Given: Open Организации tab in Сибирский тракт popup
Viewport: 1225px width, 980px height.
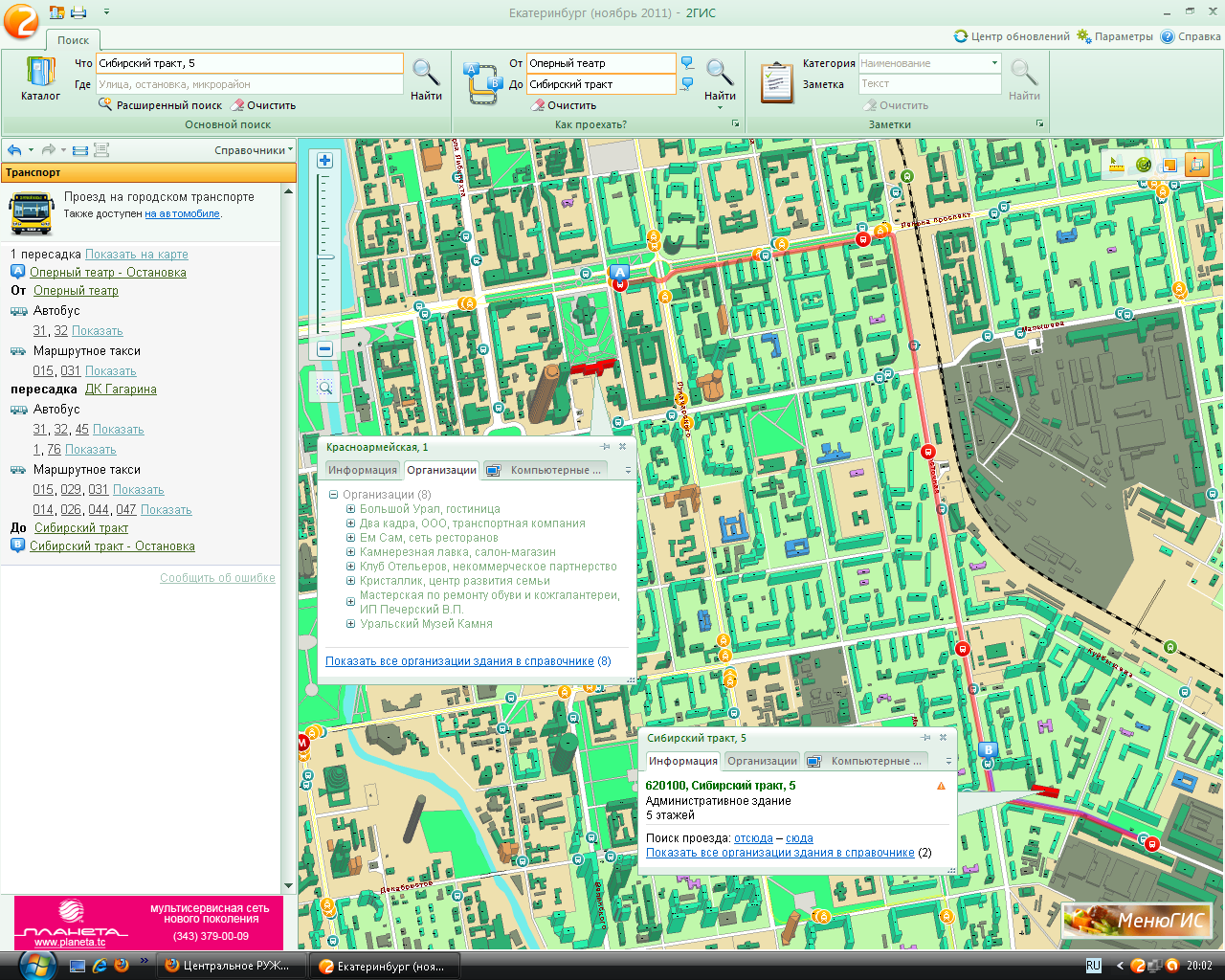Looking at the screenshot, I should tap(762, 761).
